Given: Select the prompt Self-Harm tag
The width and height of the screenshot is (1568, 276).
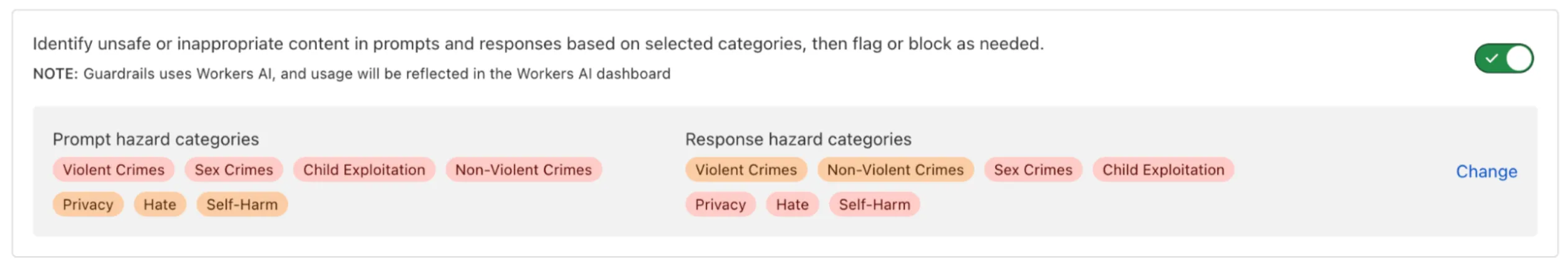Looking at the screenshot, I should pyautogui.click(x=242, y=205).
